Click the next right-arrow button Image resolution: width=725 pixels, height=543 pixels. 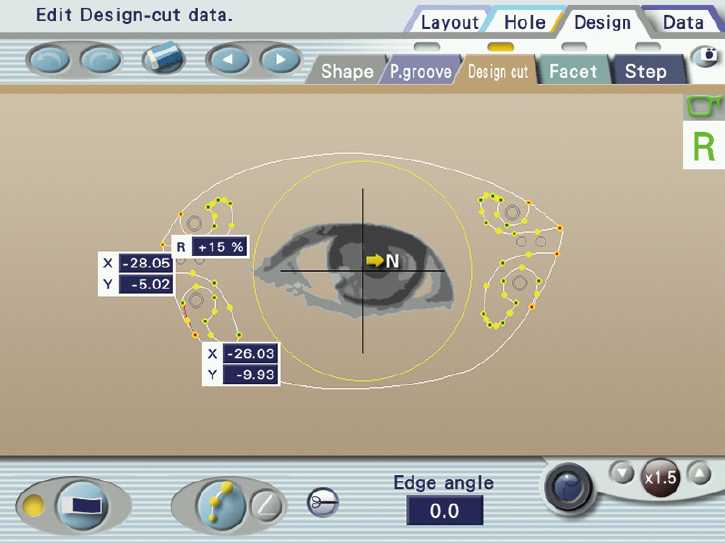point(280,59)
